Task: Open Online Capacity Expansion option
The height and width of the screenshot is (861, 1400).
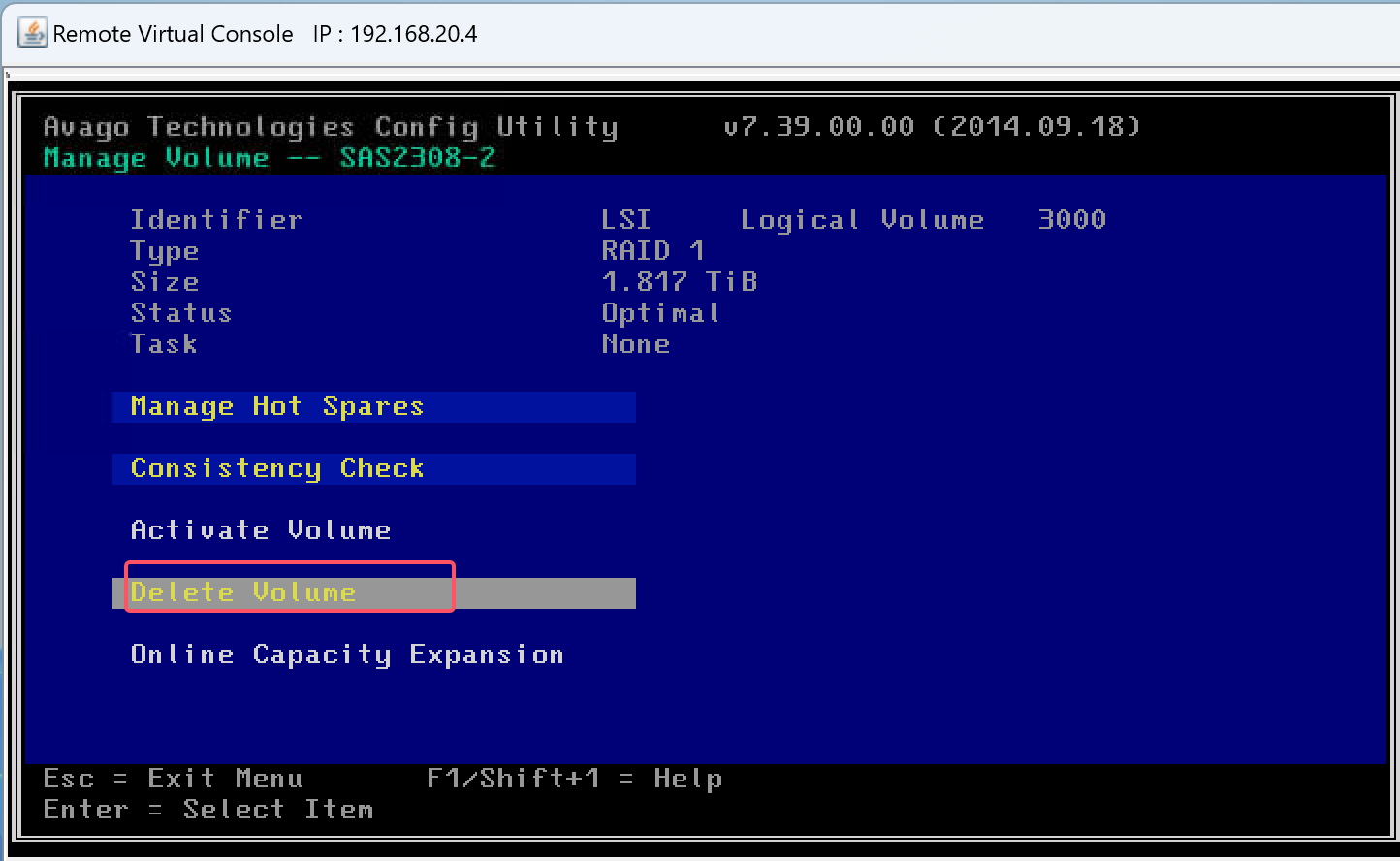Action: click(347, 654)
